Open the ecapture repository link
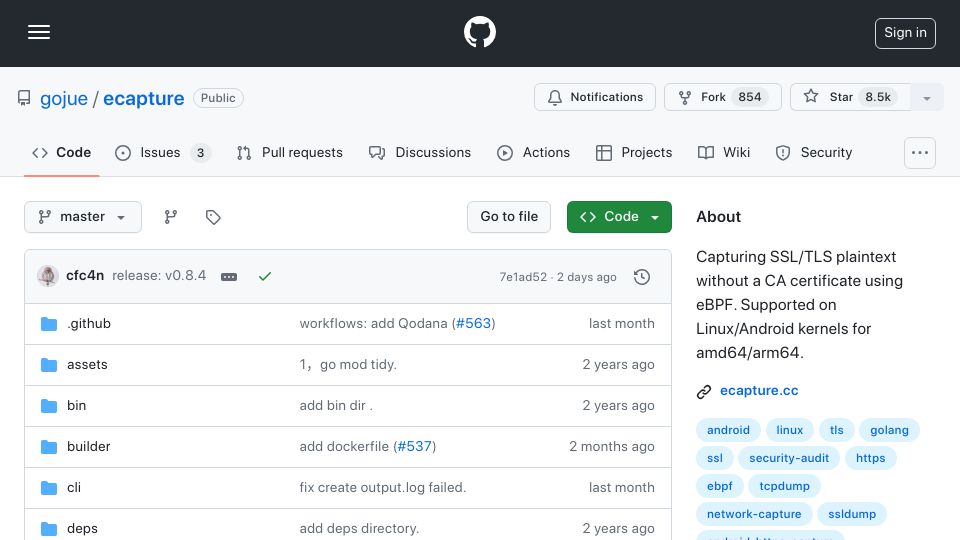The image size is (960, 540). pos(143,99)
